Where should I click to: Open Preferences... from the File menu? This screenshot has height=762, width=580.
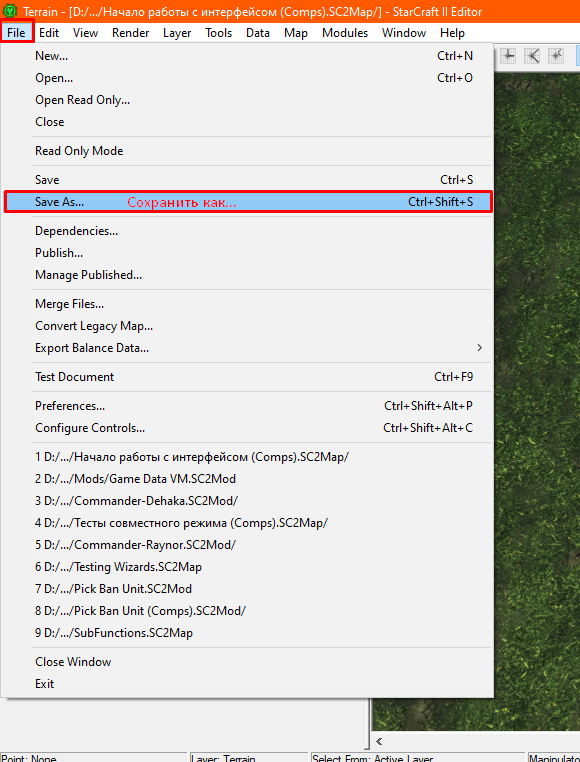[248, 406]
